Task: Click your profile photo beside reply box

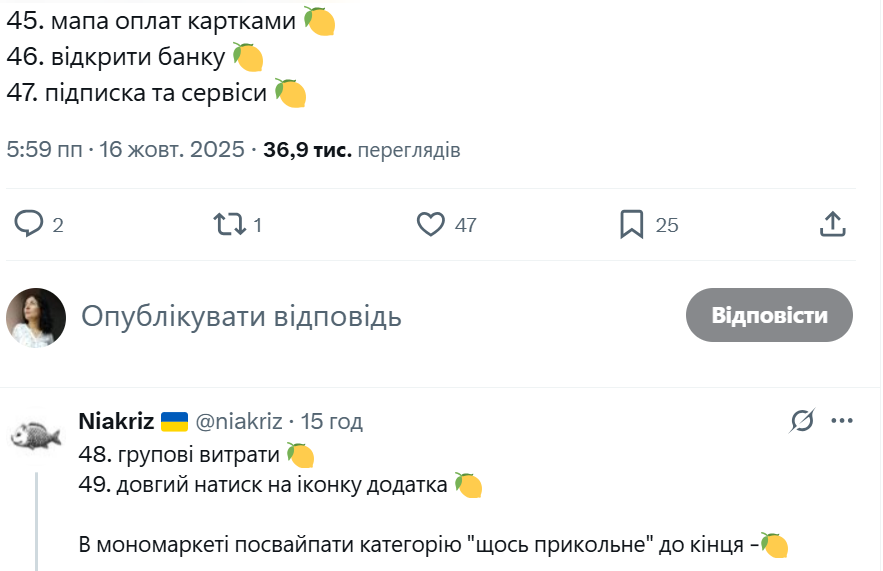Action: [36, 317]
